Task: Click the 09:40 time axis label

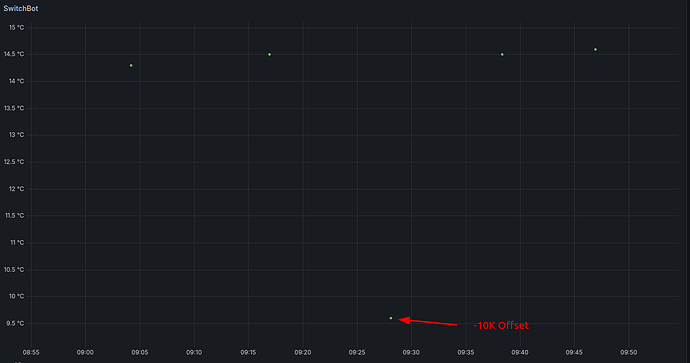Action: pyautogui.click(x=520, y=352)
